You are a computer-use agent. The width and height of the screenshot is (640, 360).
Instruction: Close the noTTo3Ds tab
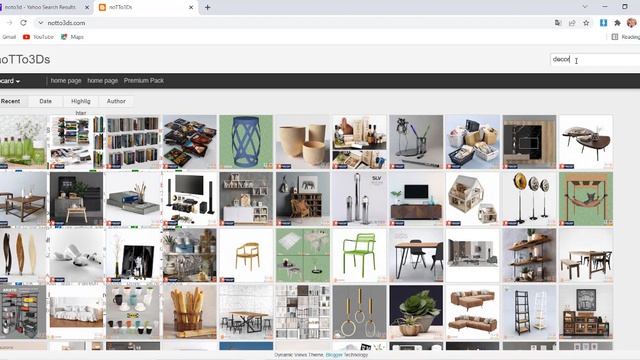(x=191, y=7)
